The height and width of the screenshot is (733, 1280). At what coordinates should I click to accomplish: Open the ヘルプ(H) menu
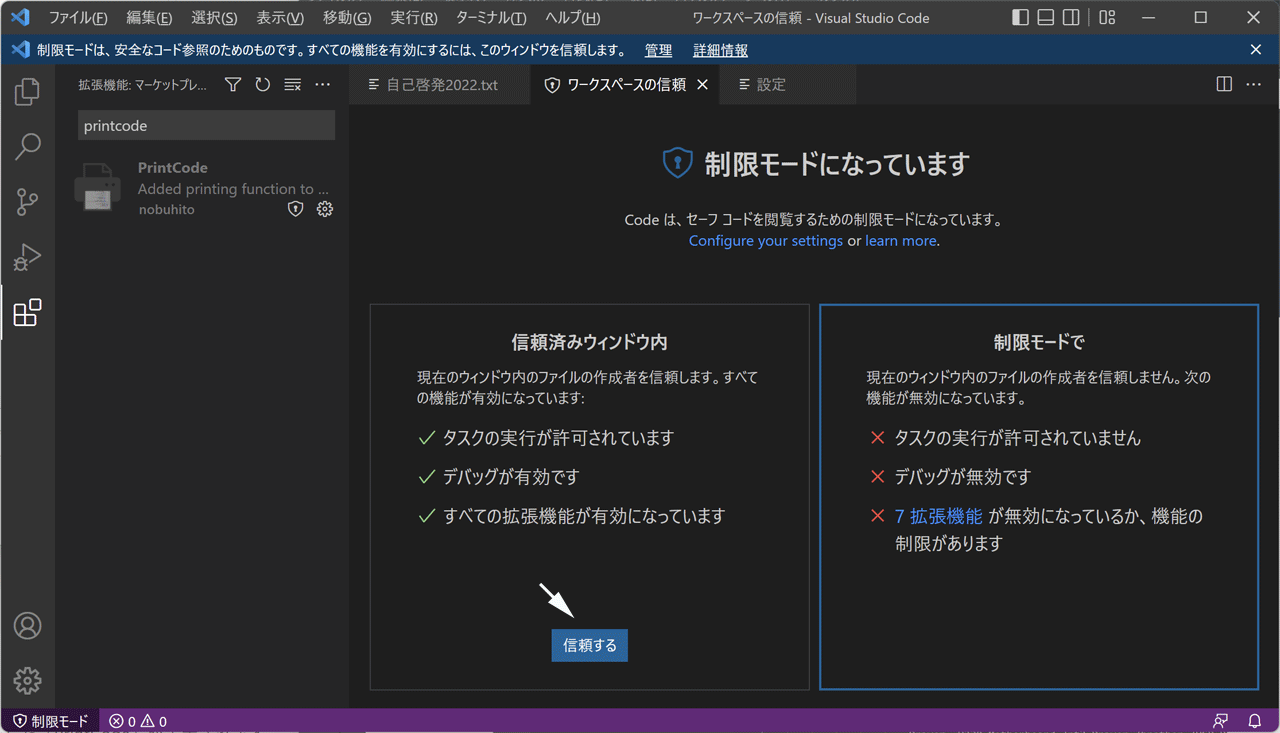pyautogui.click(x=573, y=18)
